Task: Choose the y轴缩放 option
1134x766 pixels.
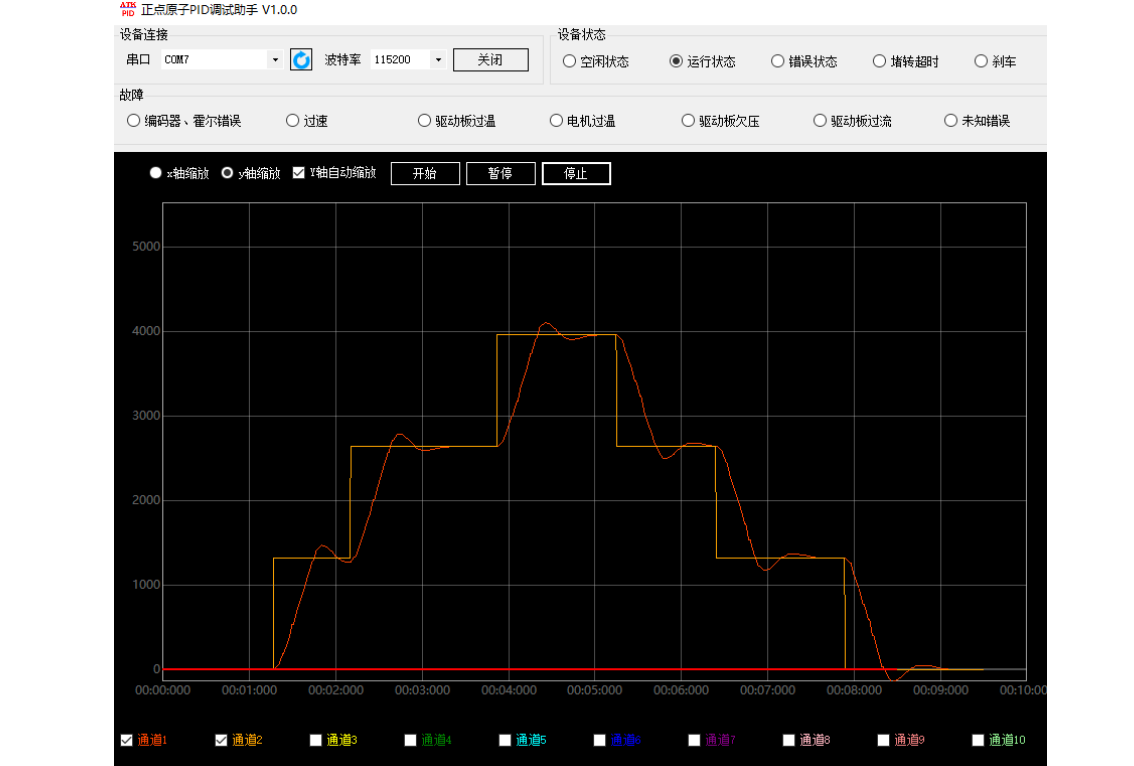Action: click(x=227, y=173)
